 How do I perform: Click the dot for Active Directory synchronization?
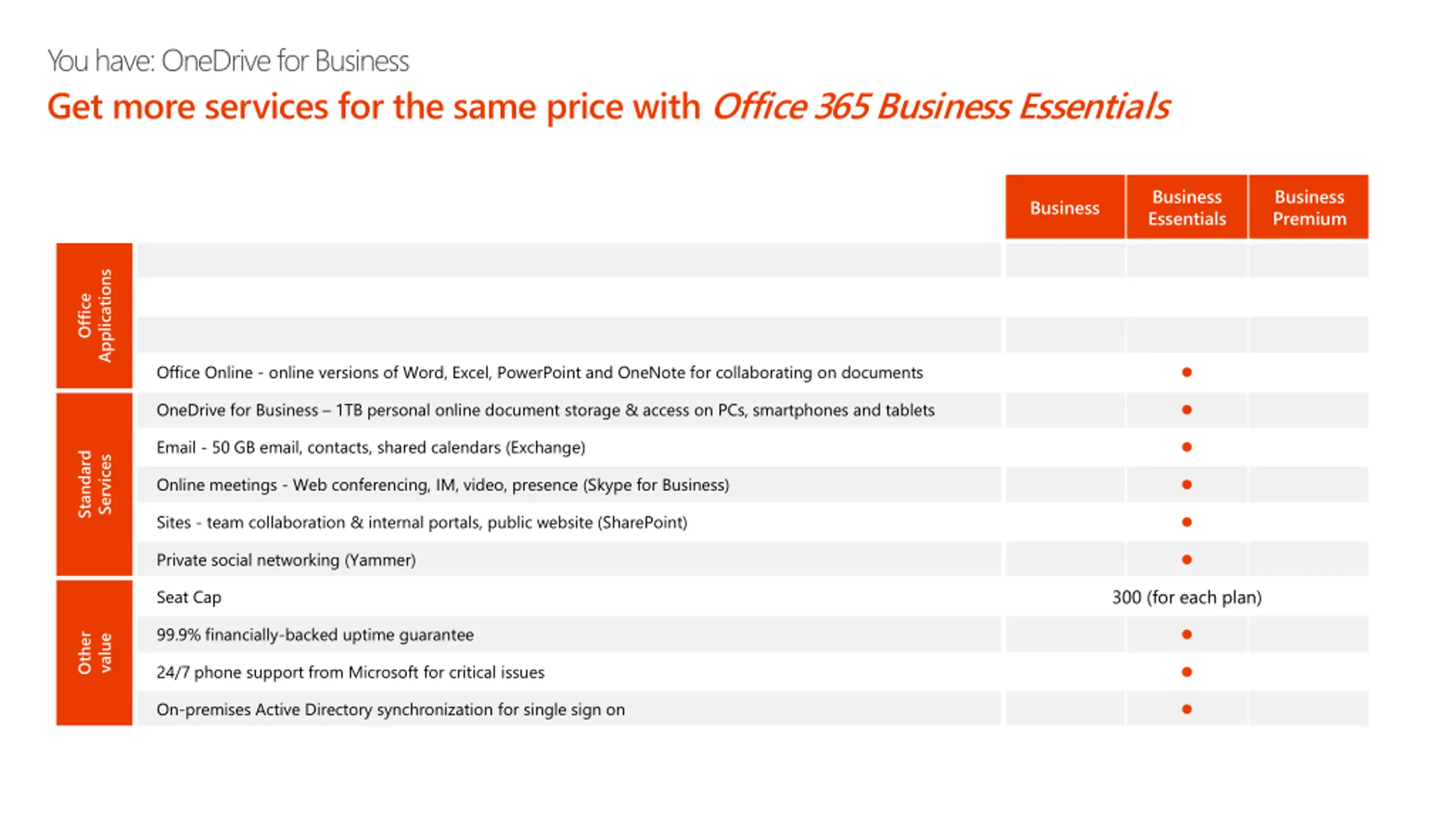[1186, 709]
